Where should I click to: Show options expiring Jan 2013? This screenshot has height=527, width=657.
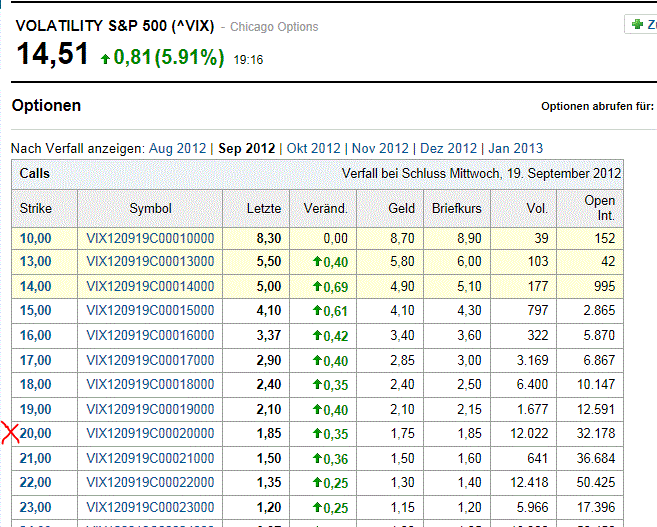tap(515, 148)
